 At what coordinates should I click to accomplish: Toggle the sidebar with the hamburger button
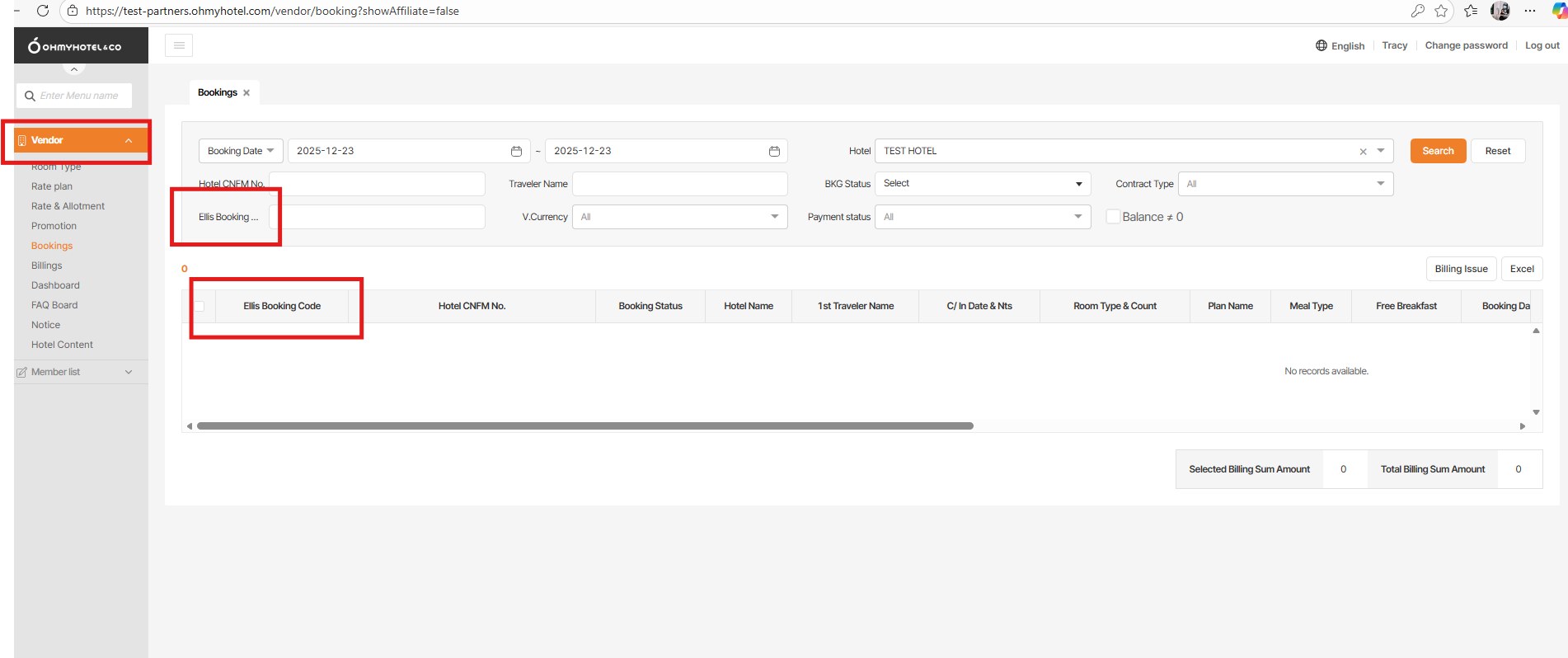tap(179, 45)
